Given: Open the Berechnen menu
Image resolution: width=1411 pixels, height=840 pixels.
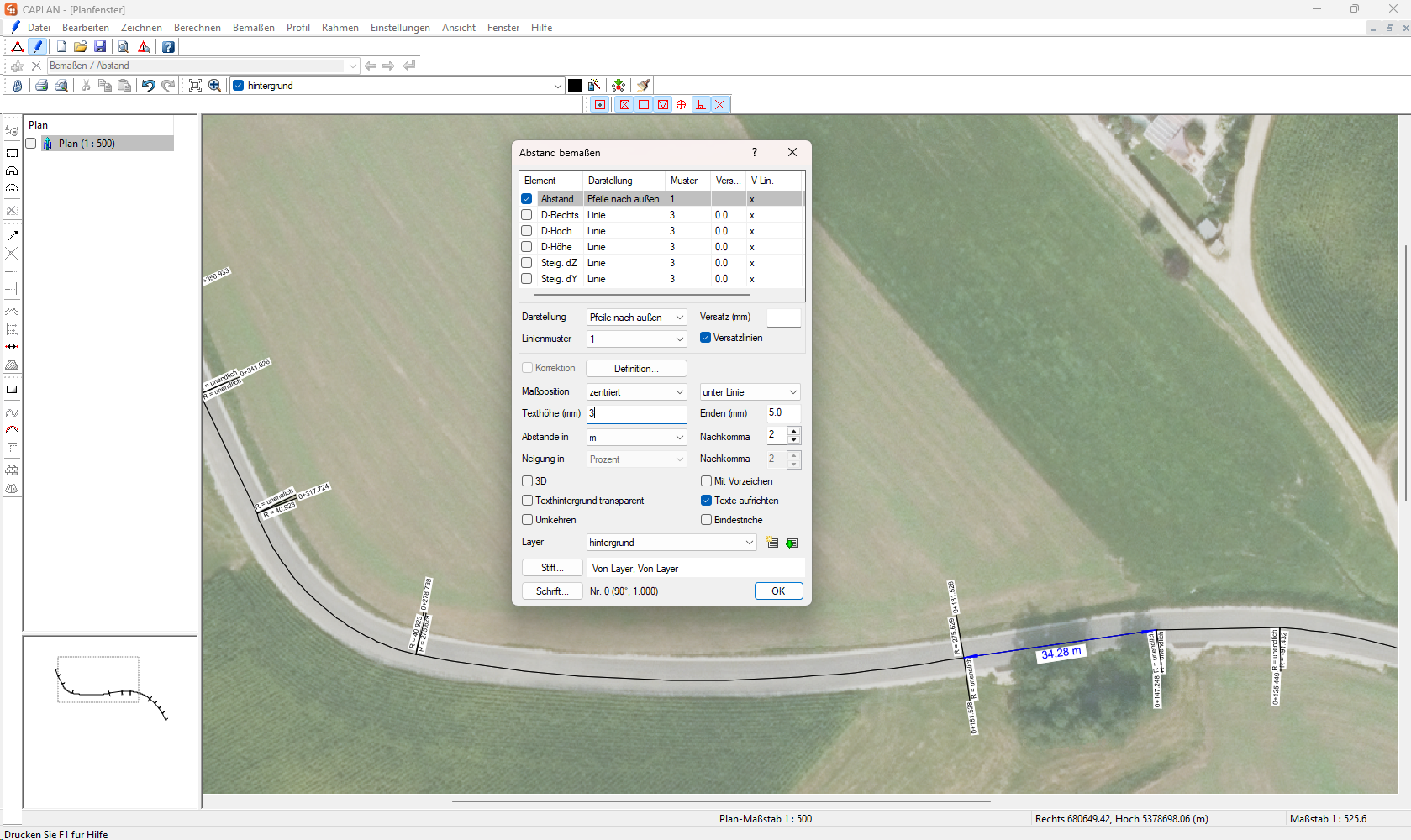Looking at the screenshot, I should coord(197,28).
